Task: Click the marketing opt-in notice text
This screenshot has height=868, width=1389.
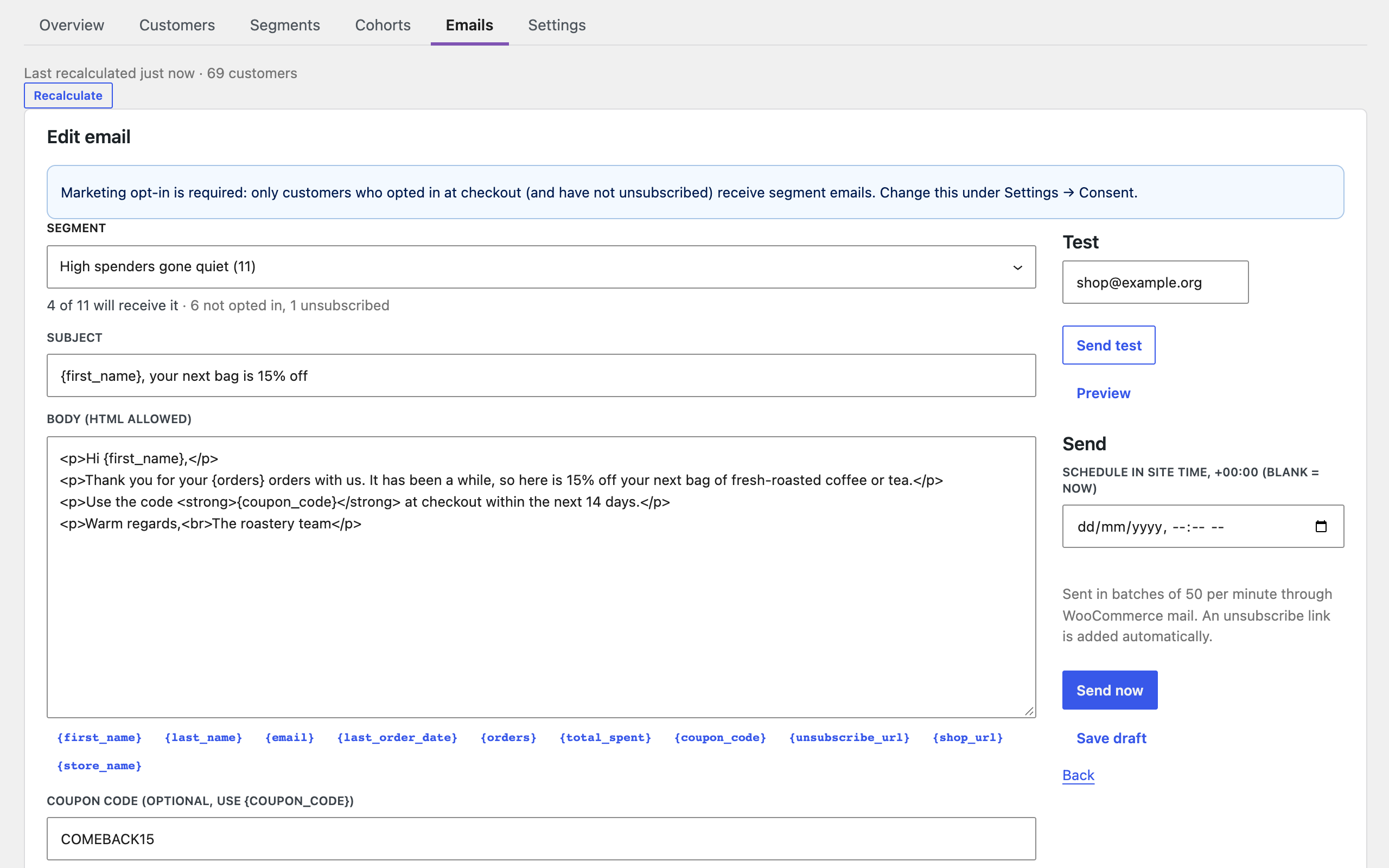Action: [598, 192]
